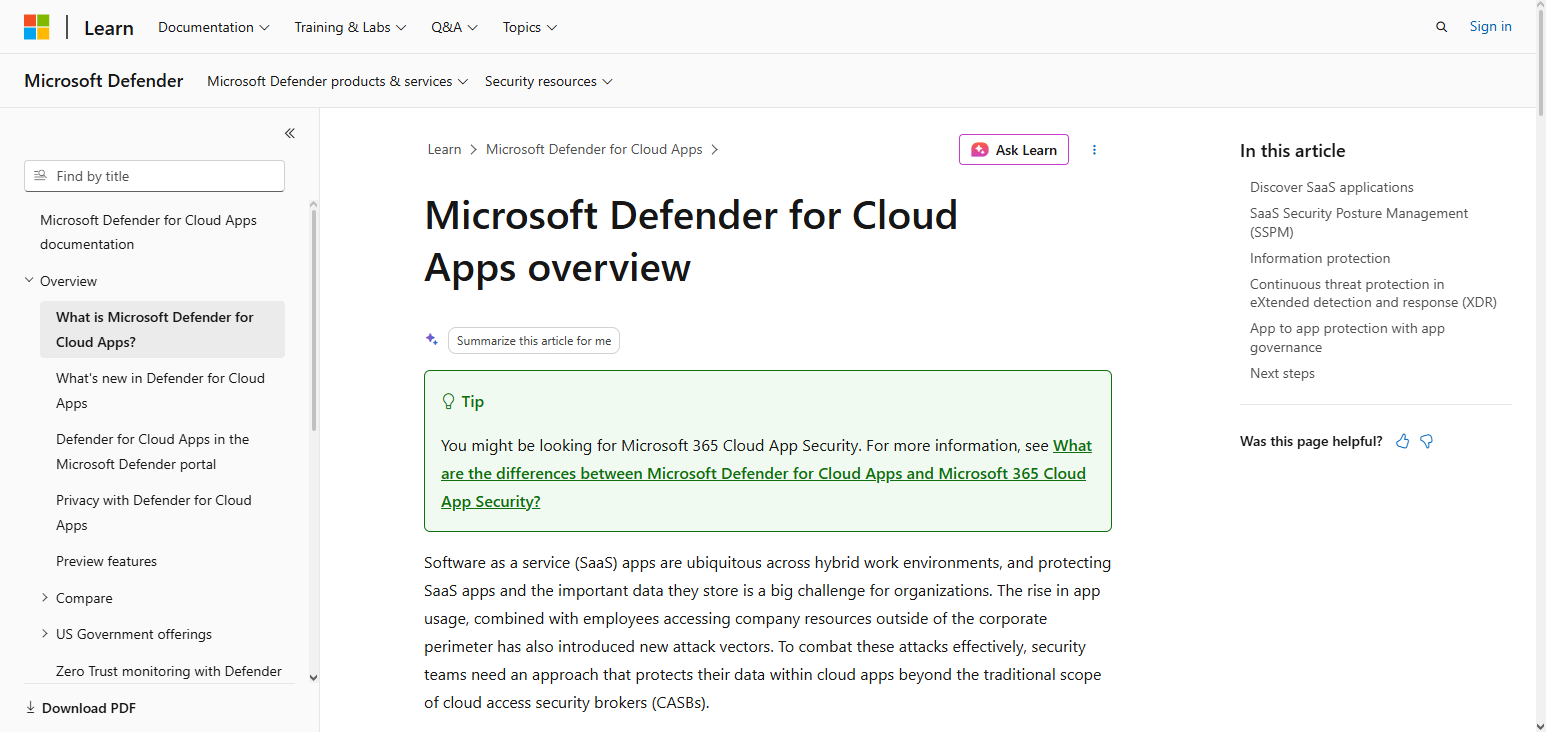The width and height of the screenshot is (1546, 732).
Task: Jump to App to app protection section
Action: (1347, 338)
